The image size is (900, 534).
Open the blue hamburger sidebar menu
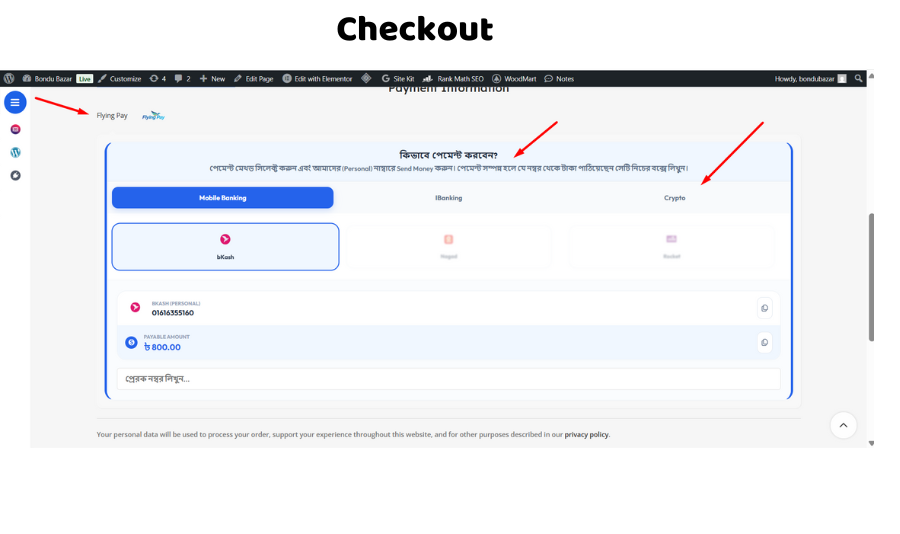pos(15,102)
